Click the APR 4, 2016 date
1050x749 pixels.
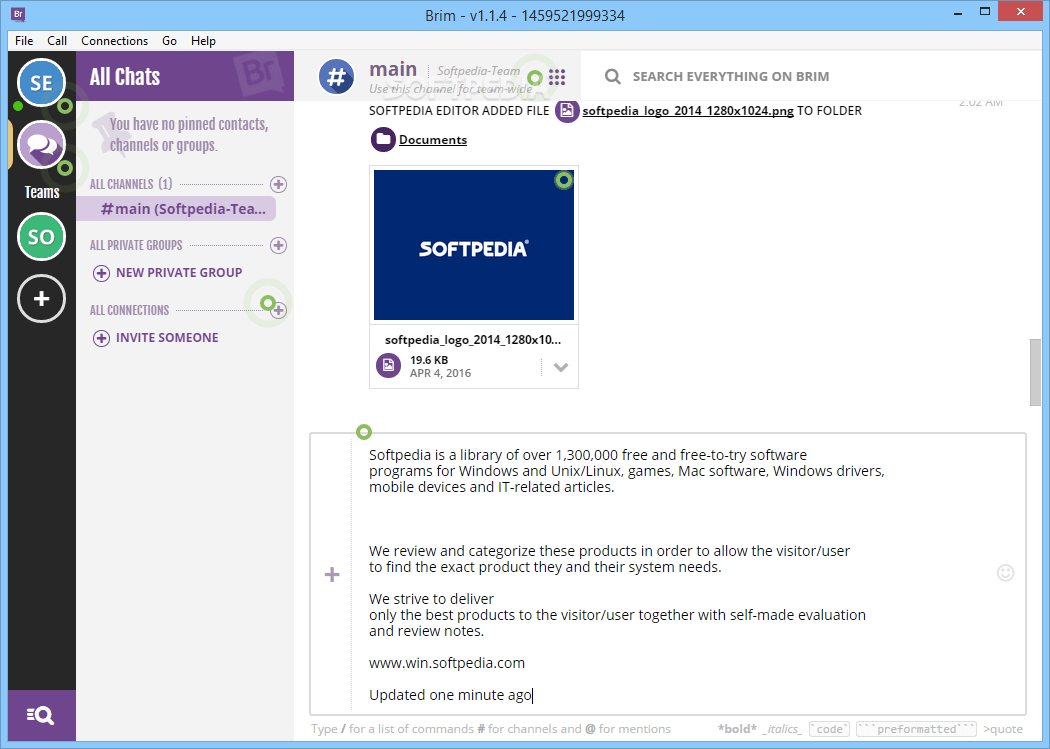point(440,373)
